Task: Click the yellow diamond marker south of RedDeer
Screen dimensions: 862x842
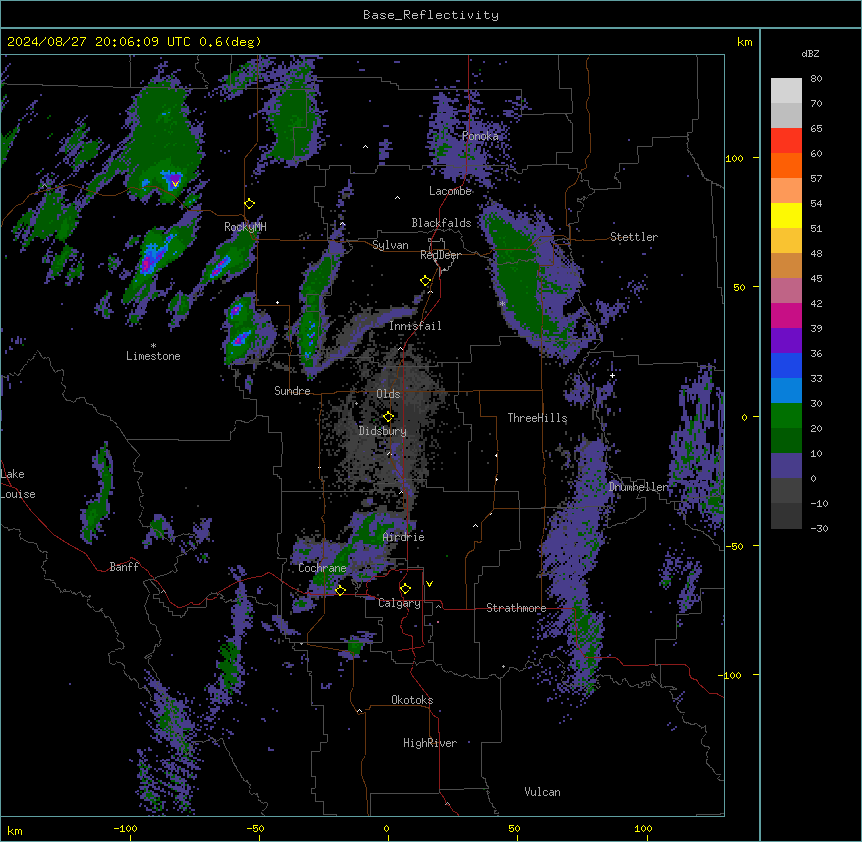Action: pyautogui.click(x=426, y=281)
